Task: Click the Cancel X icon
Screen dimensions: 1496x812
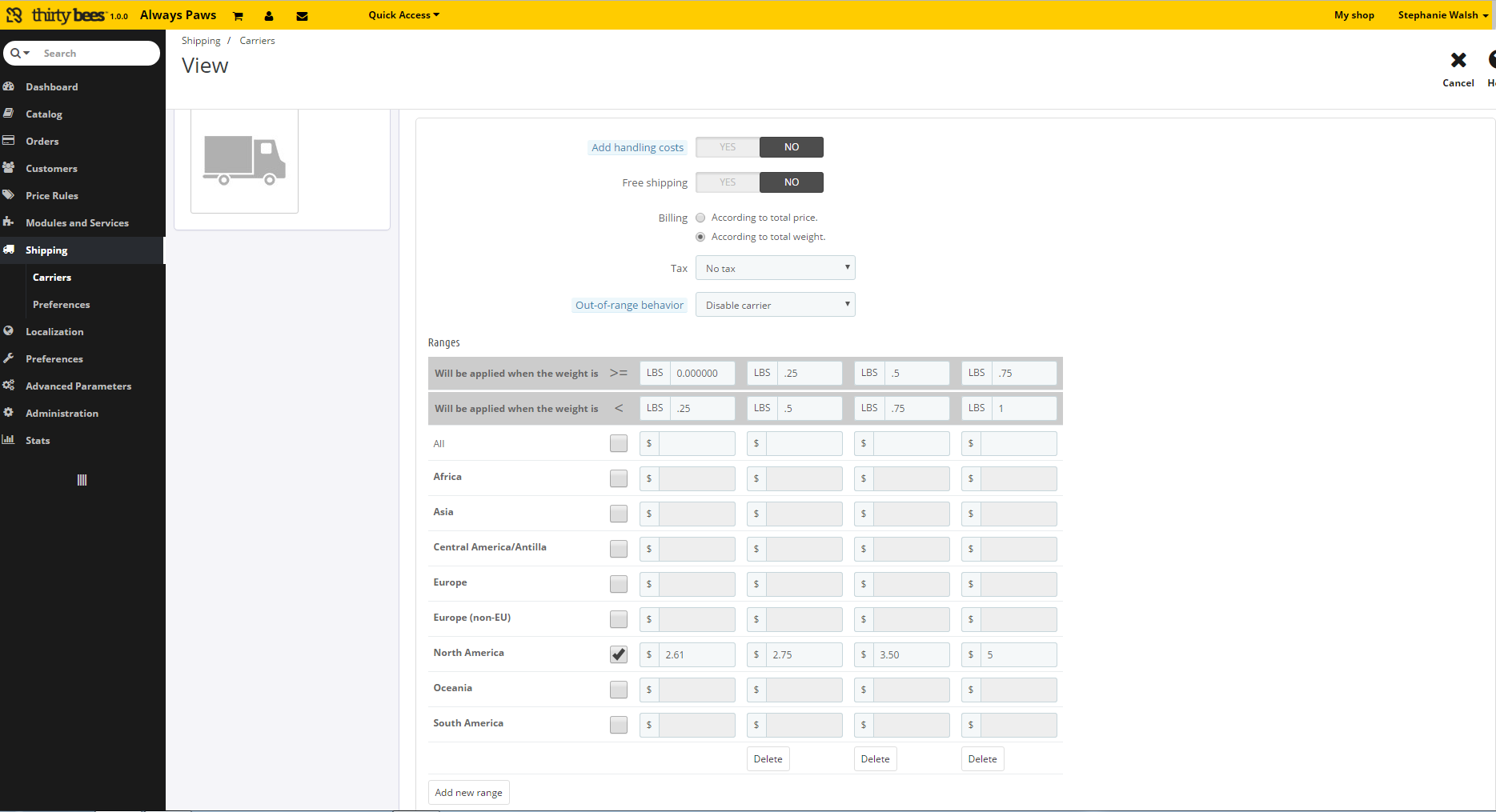Action: pyautogui.click(x=1458, y=60)
